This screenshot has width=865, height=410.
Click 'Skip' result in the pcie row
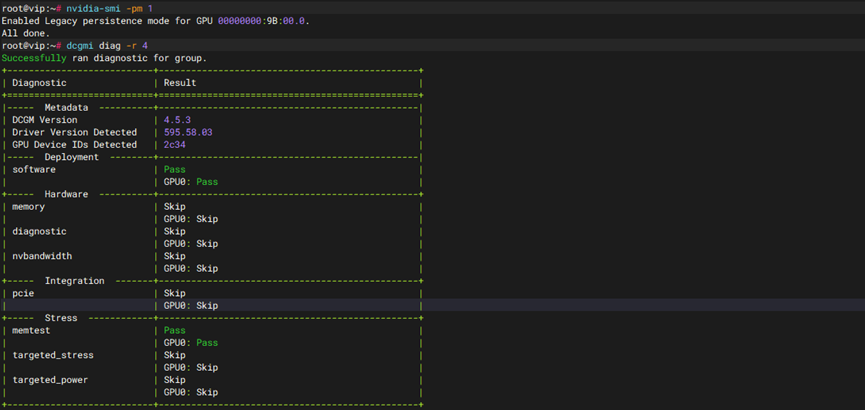[x=174, y=293]
